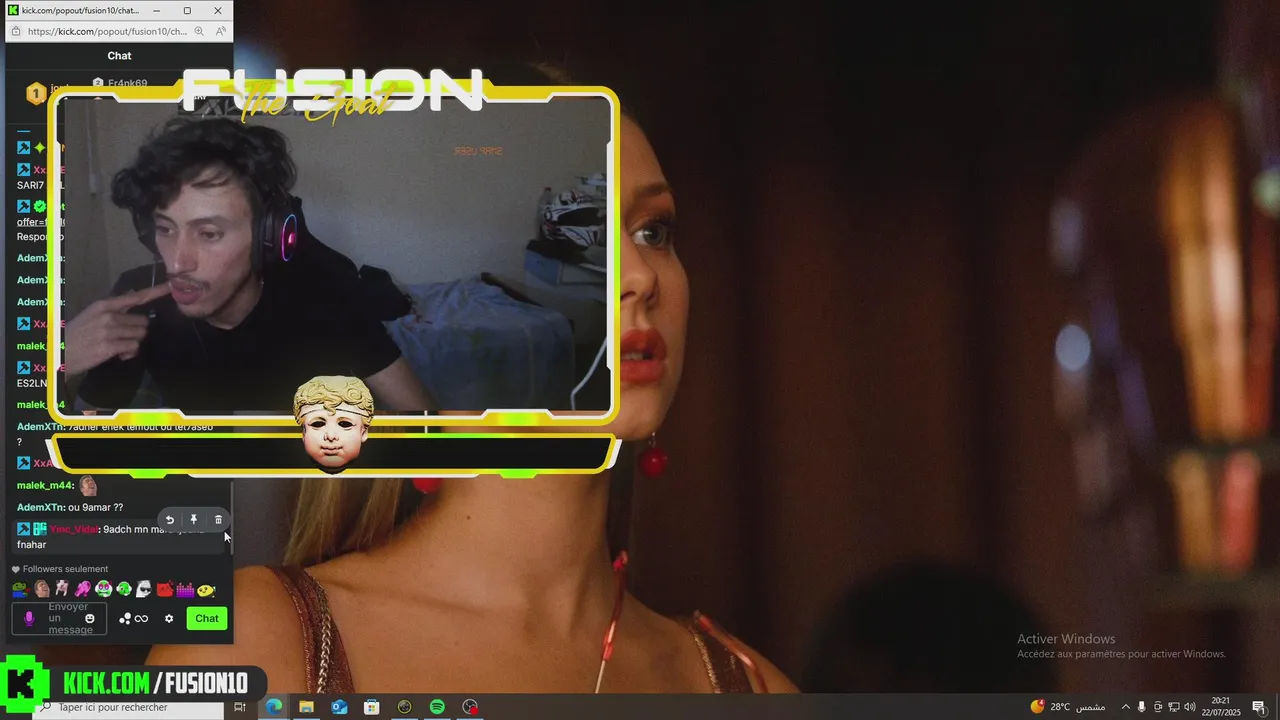The image size is (1280, 720).
Task: Open the volume control in tray
Action: pos(1190,707)
